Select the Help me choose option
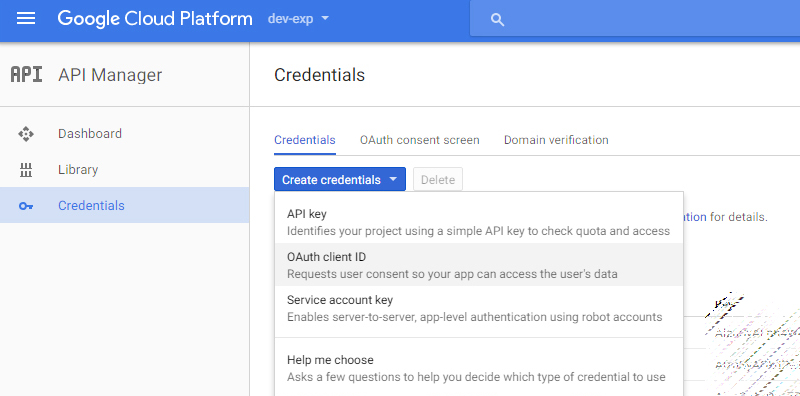The width and height of the screenshot is (800, 396). tap(479, 368)
